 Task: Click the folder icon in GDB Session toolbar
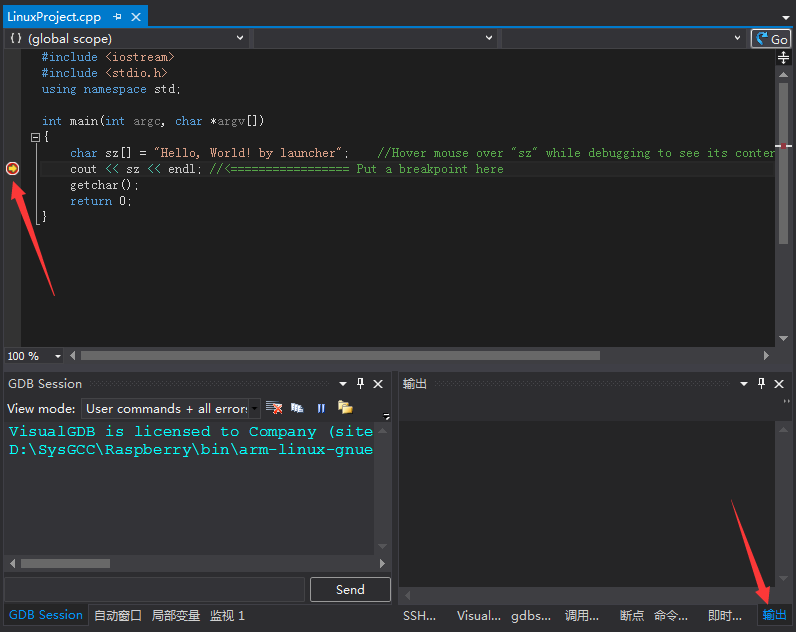(x=345, y=408)
